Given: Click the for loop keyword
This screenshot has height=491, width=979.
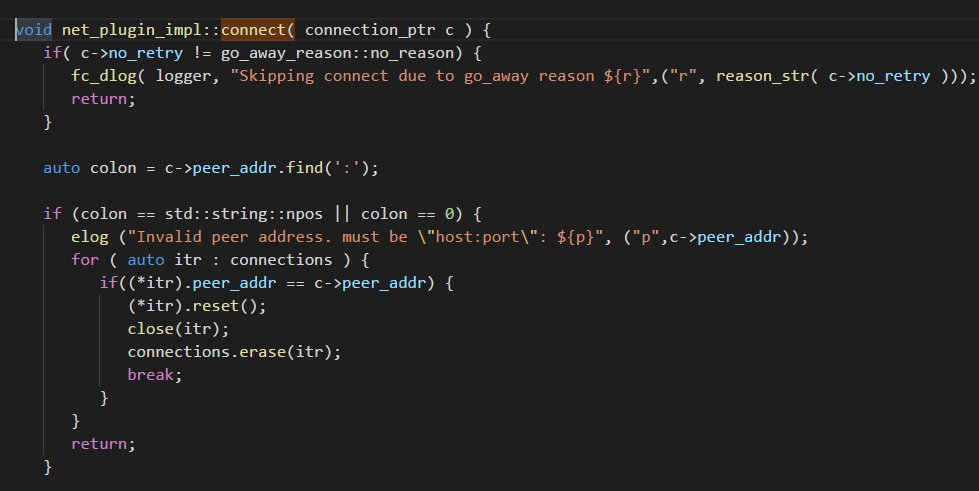Looking at the screenshot, I should tap(85, 260).
